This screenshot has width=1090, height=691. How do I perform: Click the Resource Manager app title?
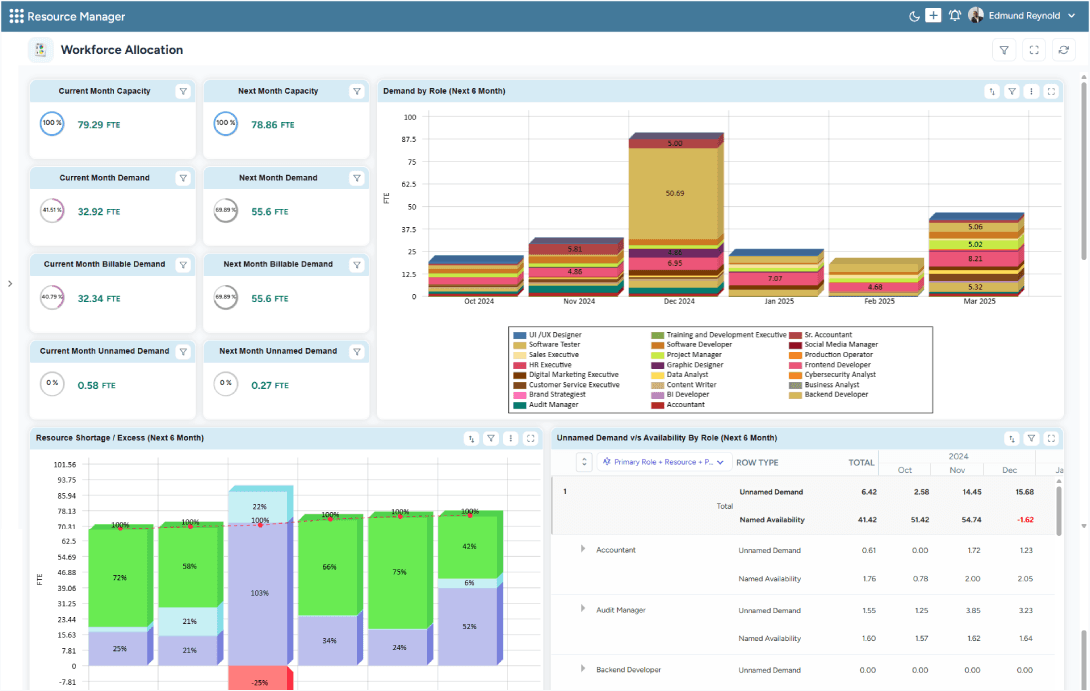(76, 17)
